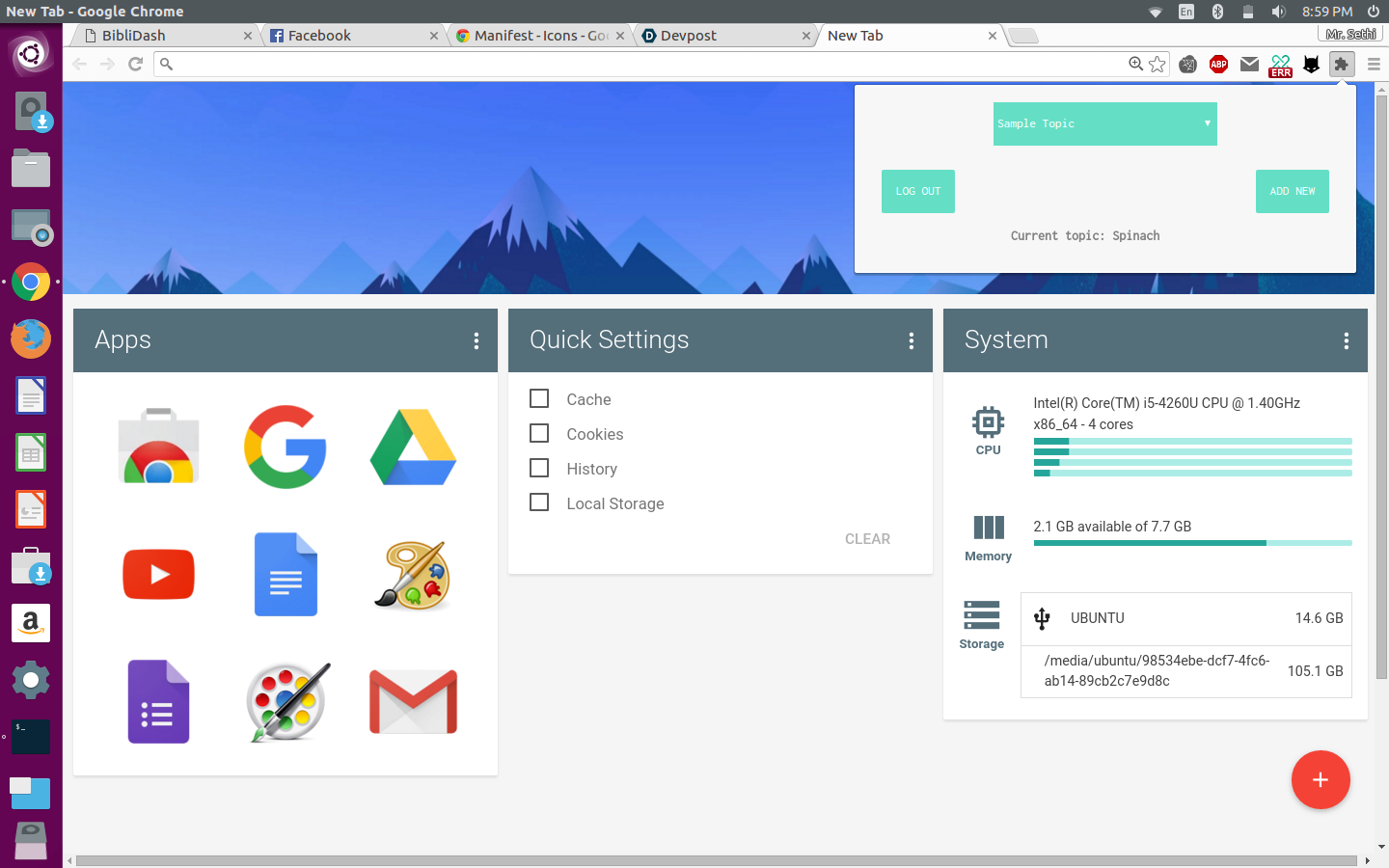Click the black cat extension icon
1389x868 pixels.
(1311, 65)
